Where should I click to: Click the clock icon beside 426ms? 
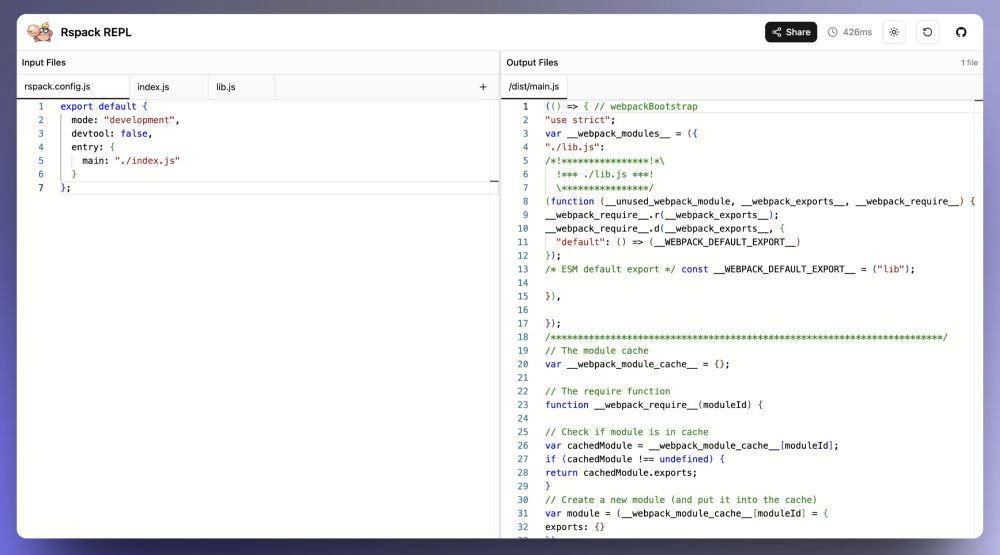[832, 32]
